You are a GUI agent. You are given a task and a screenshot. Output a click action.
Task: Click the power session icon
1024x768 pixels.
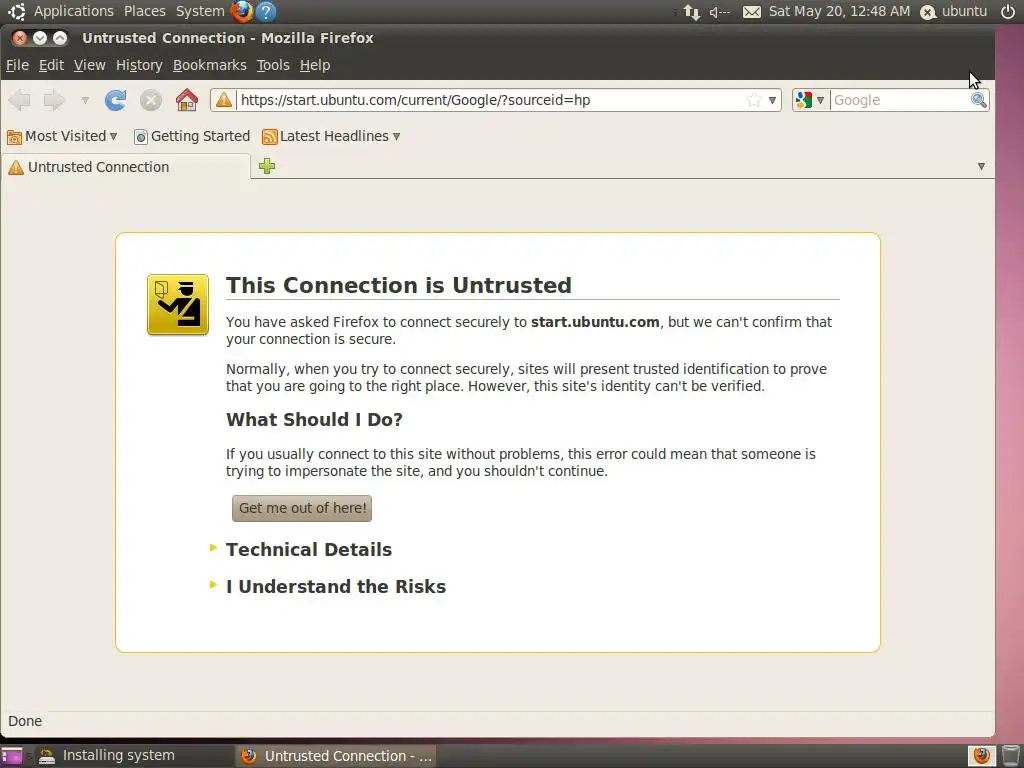coord(1008,11)
